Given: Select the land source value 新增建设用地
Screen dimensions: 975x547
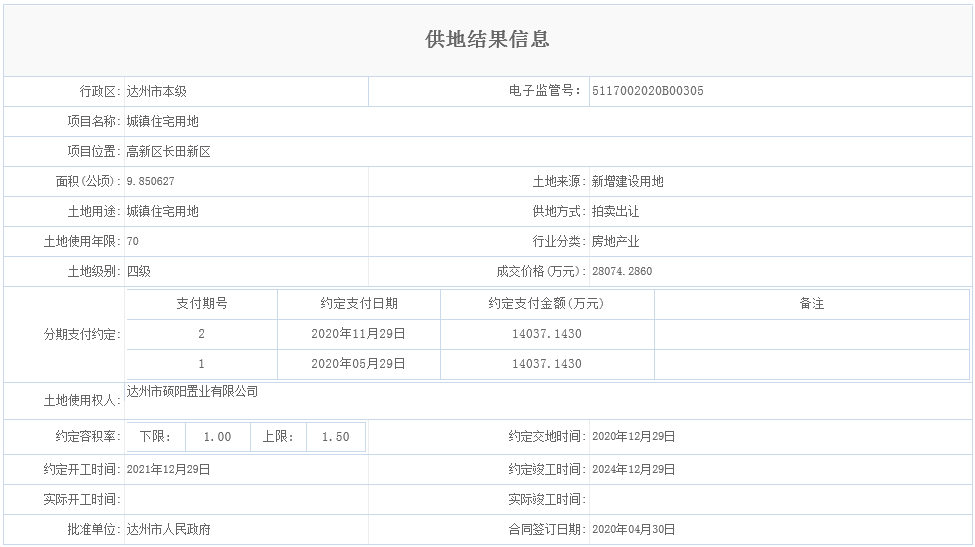Looking at the screenshot, I should 627,181.
